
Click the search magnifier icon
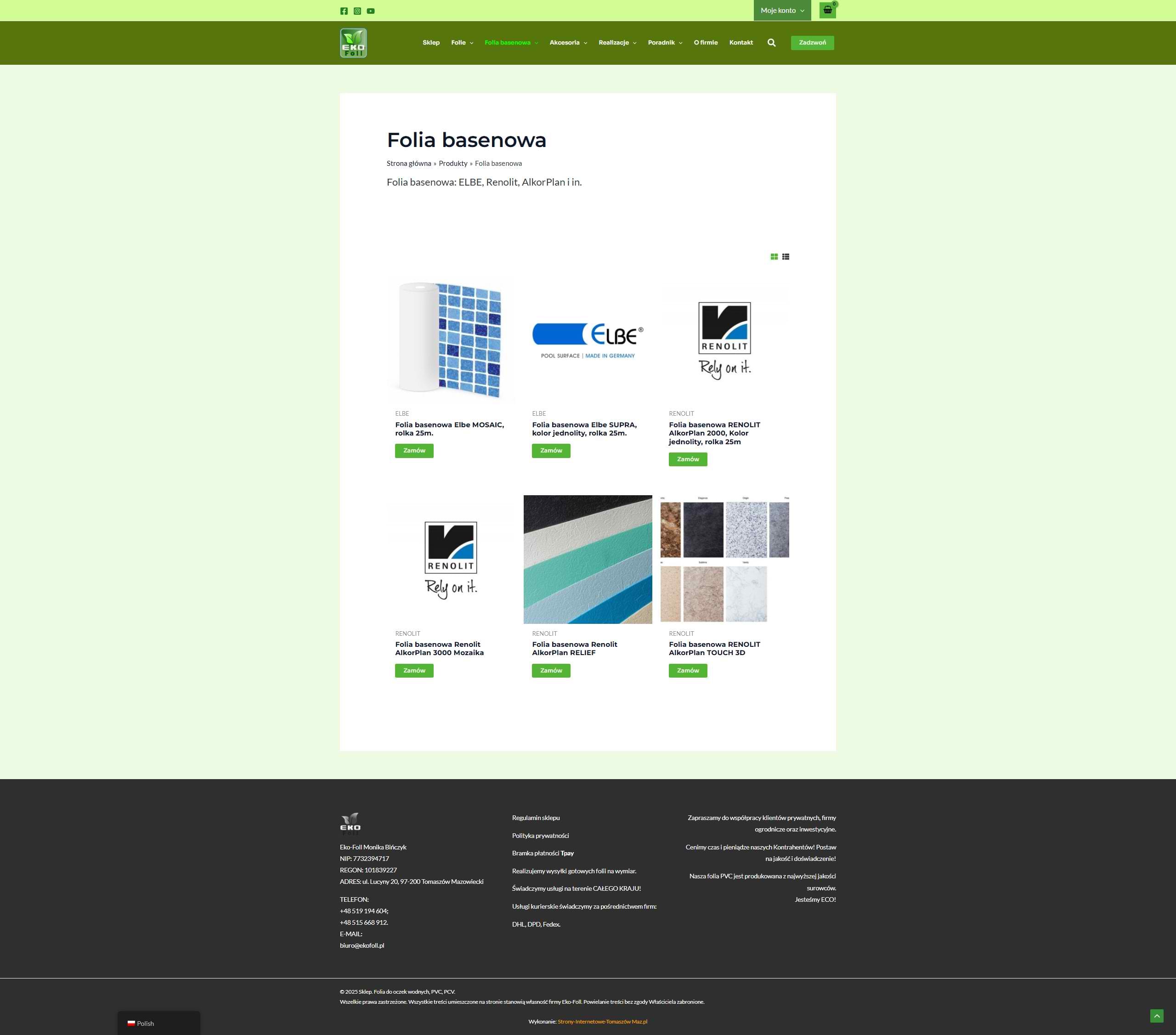pos(772,43)
